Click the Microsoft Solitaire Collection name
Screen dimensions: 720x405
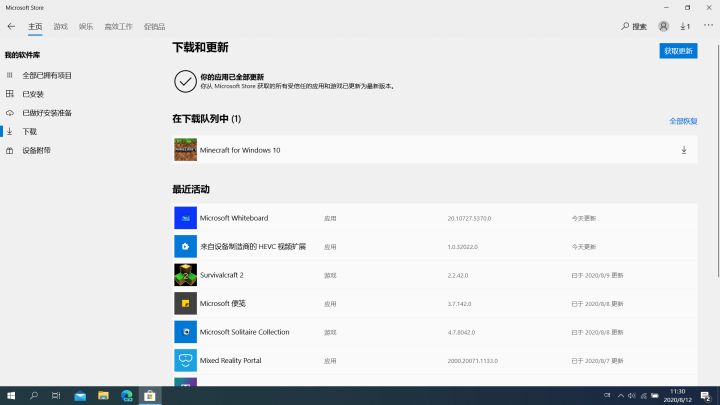[244, 332]
